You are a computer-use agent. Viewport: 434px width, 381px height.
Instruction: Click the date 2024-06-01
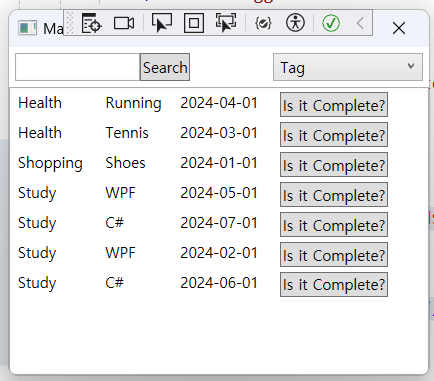click(x=219, y=283)
